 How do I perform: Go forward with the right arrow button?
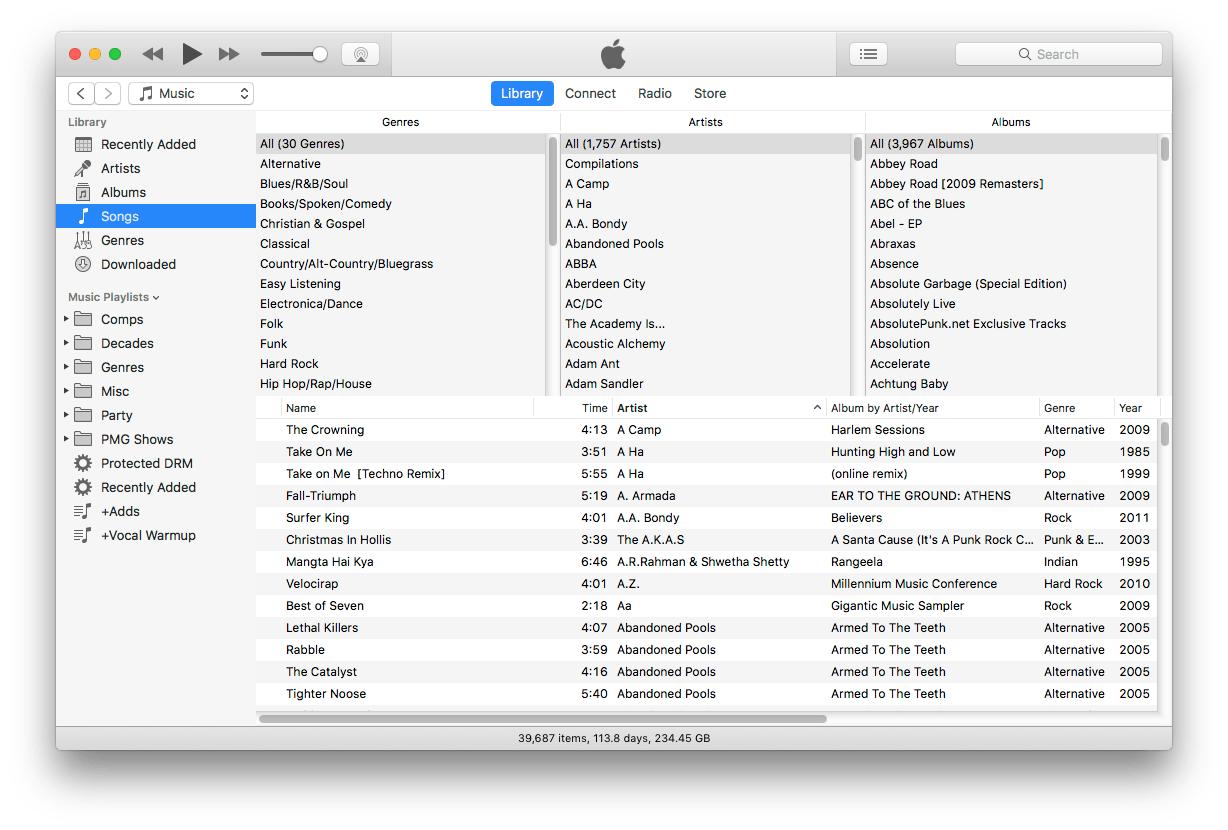coord(108,93)
